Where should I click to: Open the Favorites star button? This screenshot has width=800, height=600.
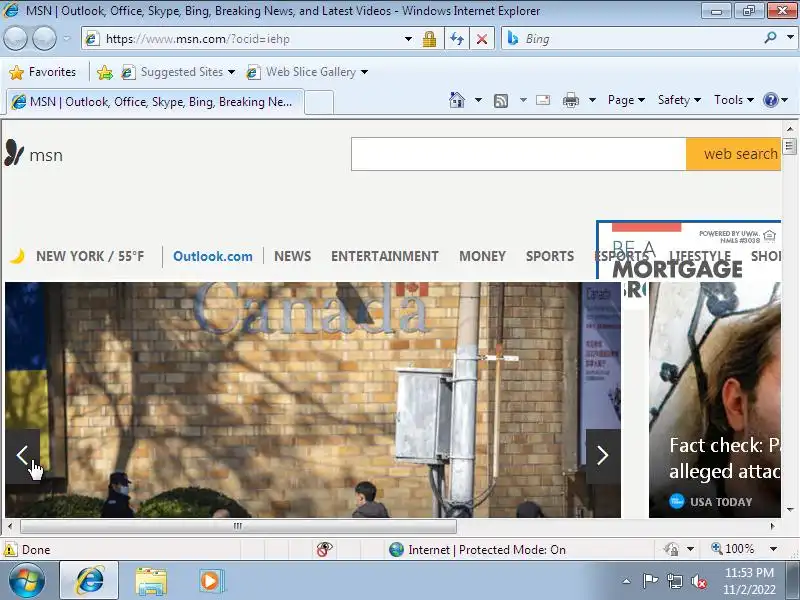click(x=42, y=72)
